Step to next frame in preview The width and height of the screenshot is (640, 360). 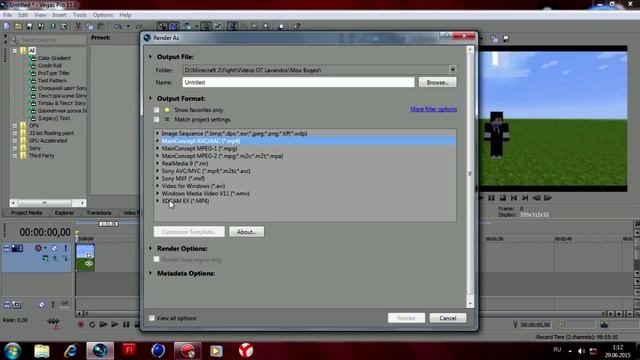pos(548,198)
